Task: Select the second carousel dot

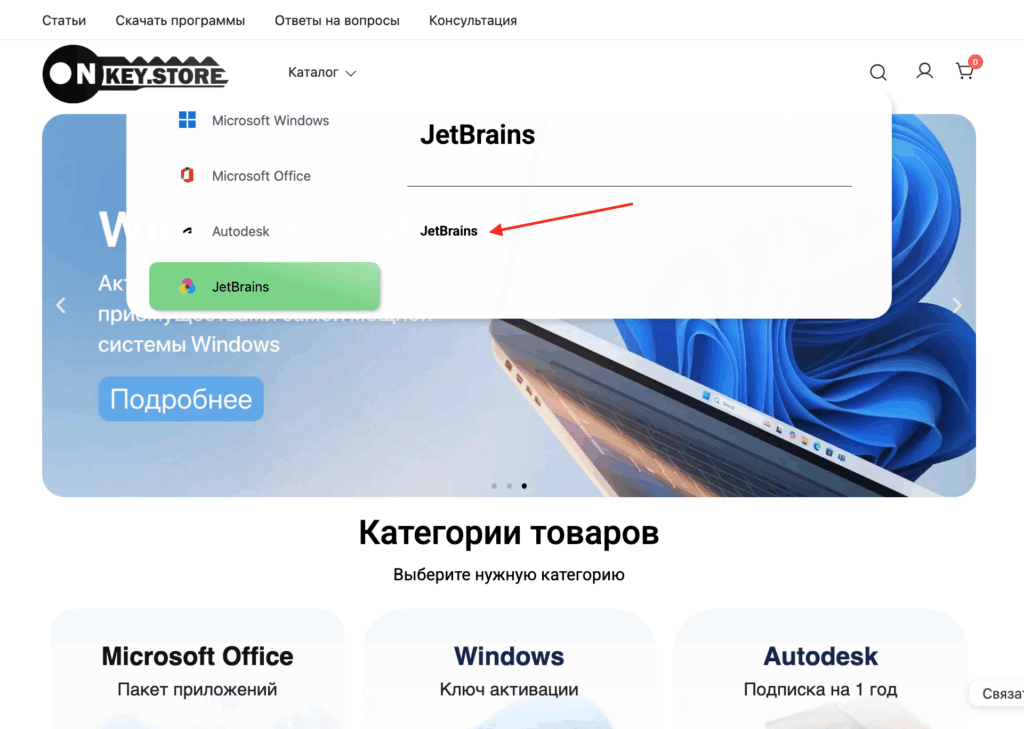Action: click(509, 486)
